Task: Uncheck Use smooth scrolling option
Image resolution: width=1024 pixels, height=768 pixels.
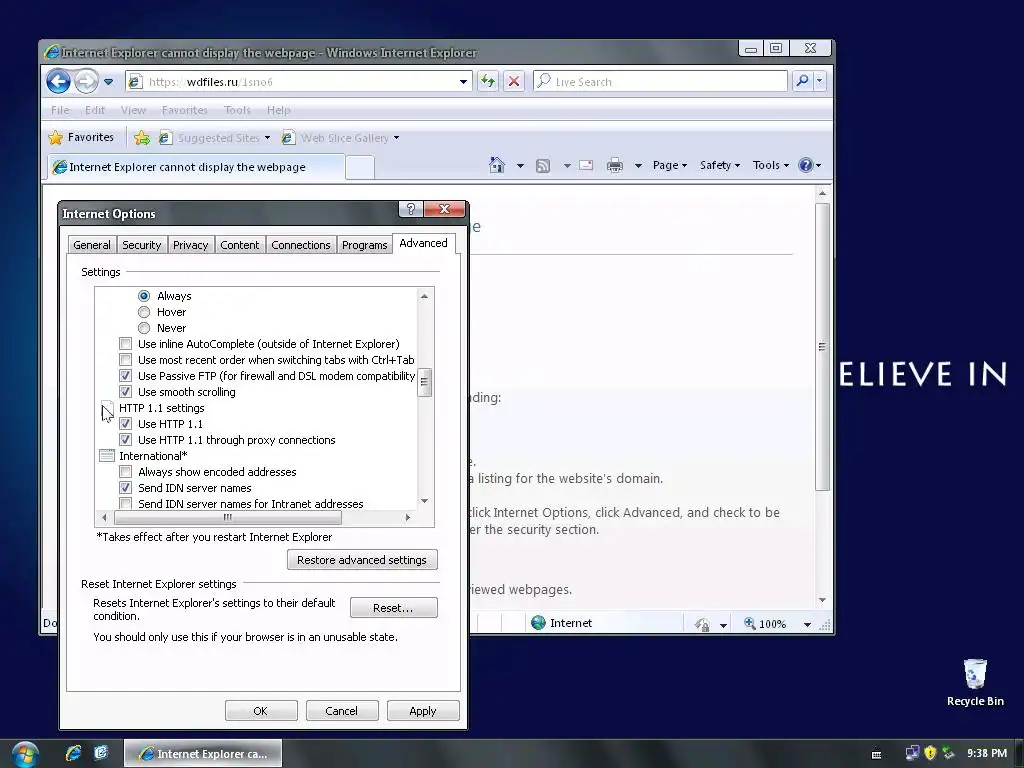Action: coord(125,392)
